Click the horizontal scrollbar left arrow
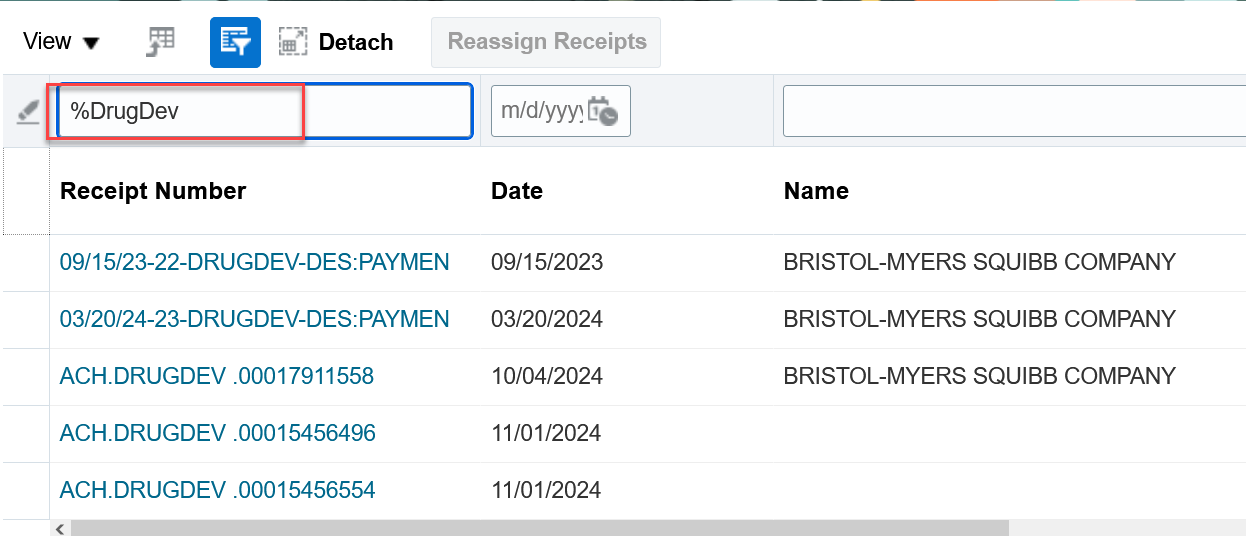 [60, 528]
